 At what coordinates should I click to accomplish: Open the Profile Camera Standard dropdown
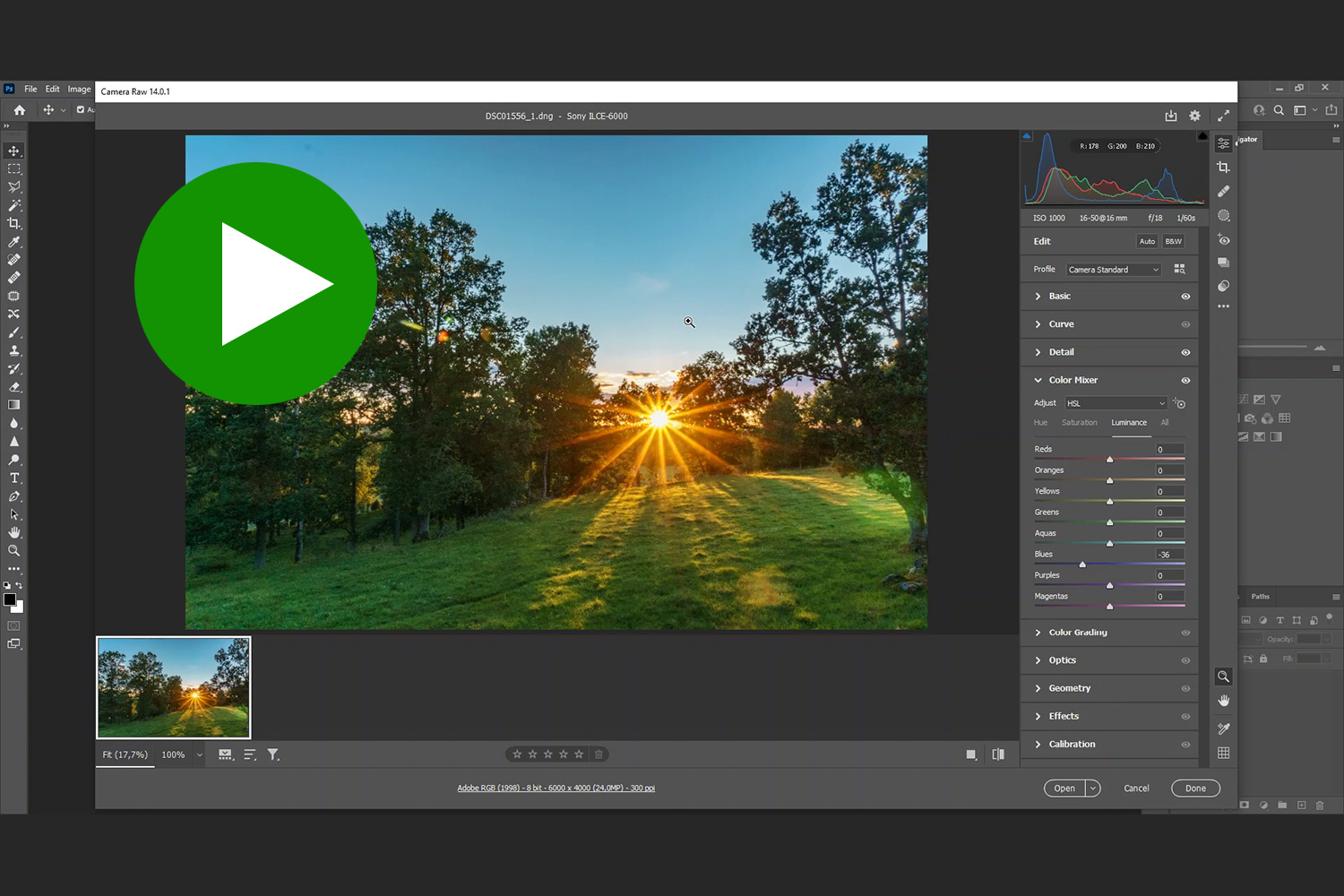click(1114, 270)
